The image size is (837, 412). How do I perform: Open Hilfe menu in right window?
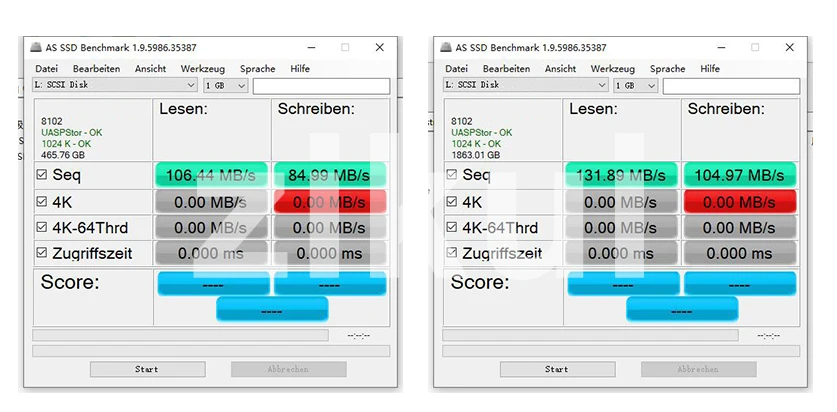pos(710,69)
